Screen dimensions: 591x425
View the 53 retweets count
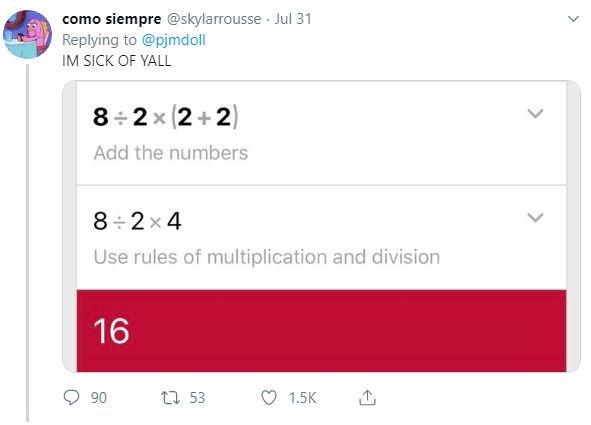[197, 398]
